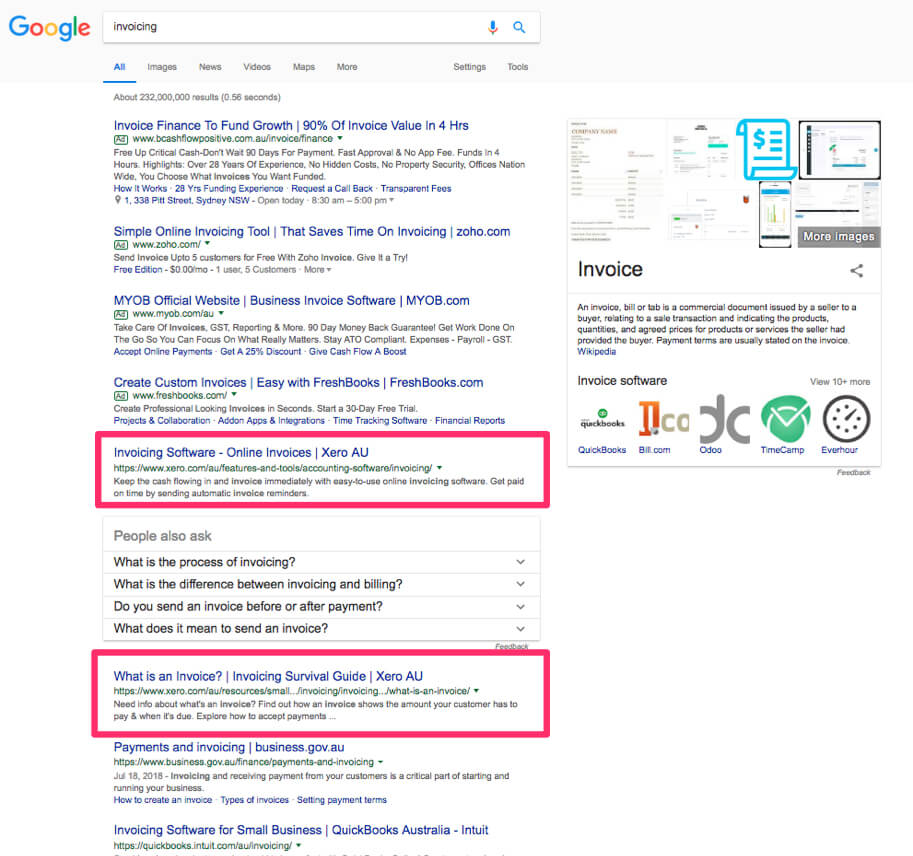Click the Wikipedia link in Invoice panel

pos(596,351)
